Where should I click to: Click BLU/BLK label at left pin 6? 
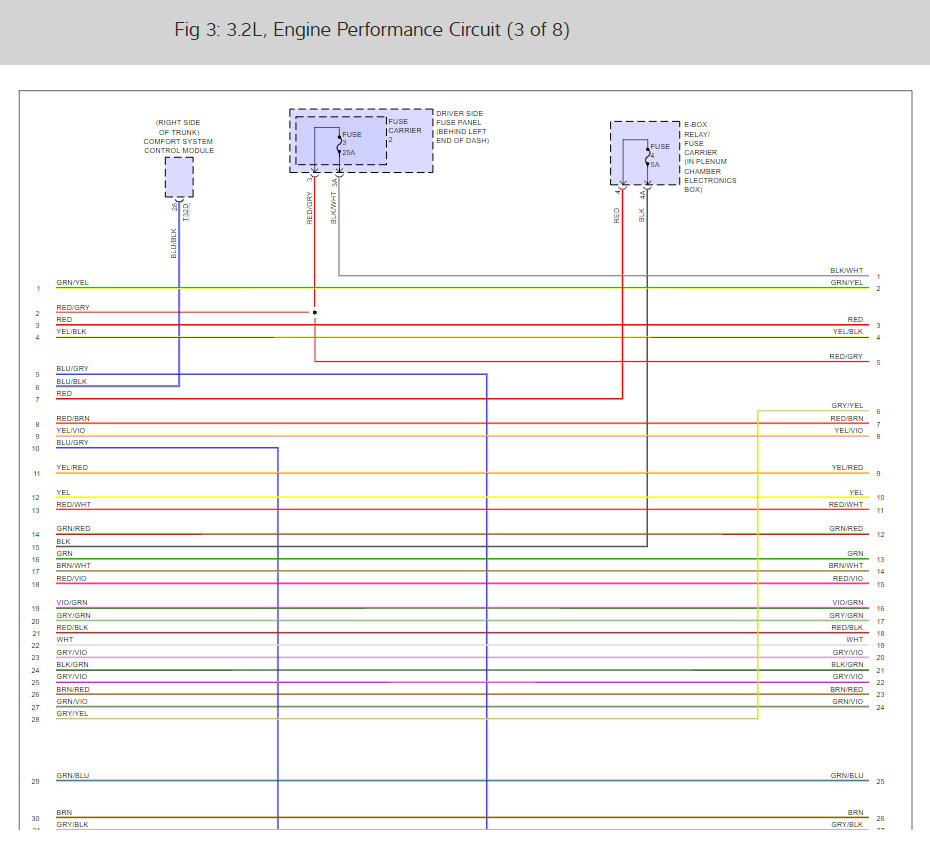point(72,381)
